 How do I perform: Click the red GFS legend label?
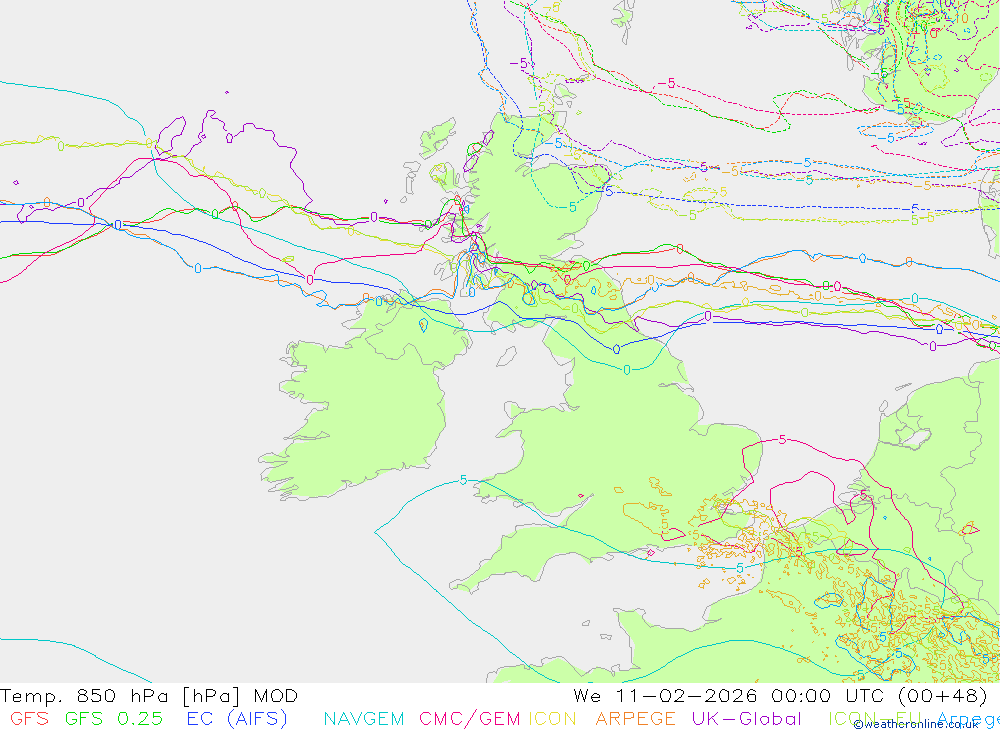coord(29,718)
